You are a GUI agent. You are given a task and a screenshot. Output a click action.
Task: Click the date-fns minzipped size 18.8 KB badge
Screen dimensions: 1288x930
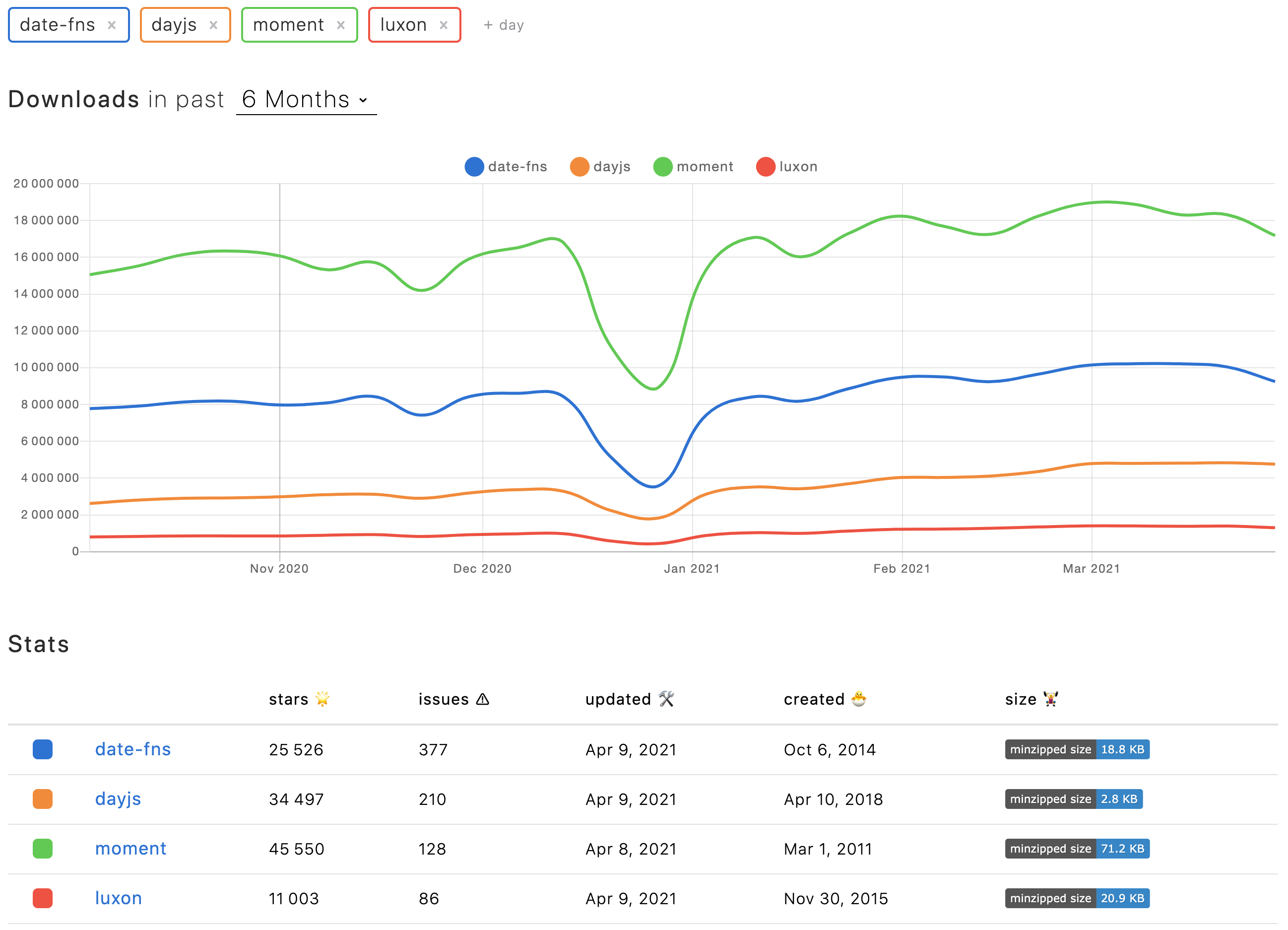click(x=1077, y=749)
